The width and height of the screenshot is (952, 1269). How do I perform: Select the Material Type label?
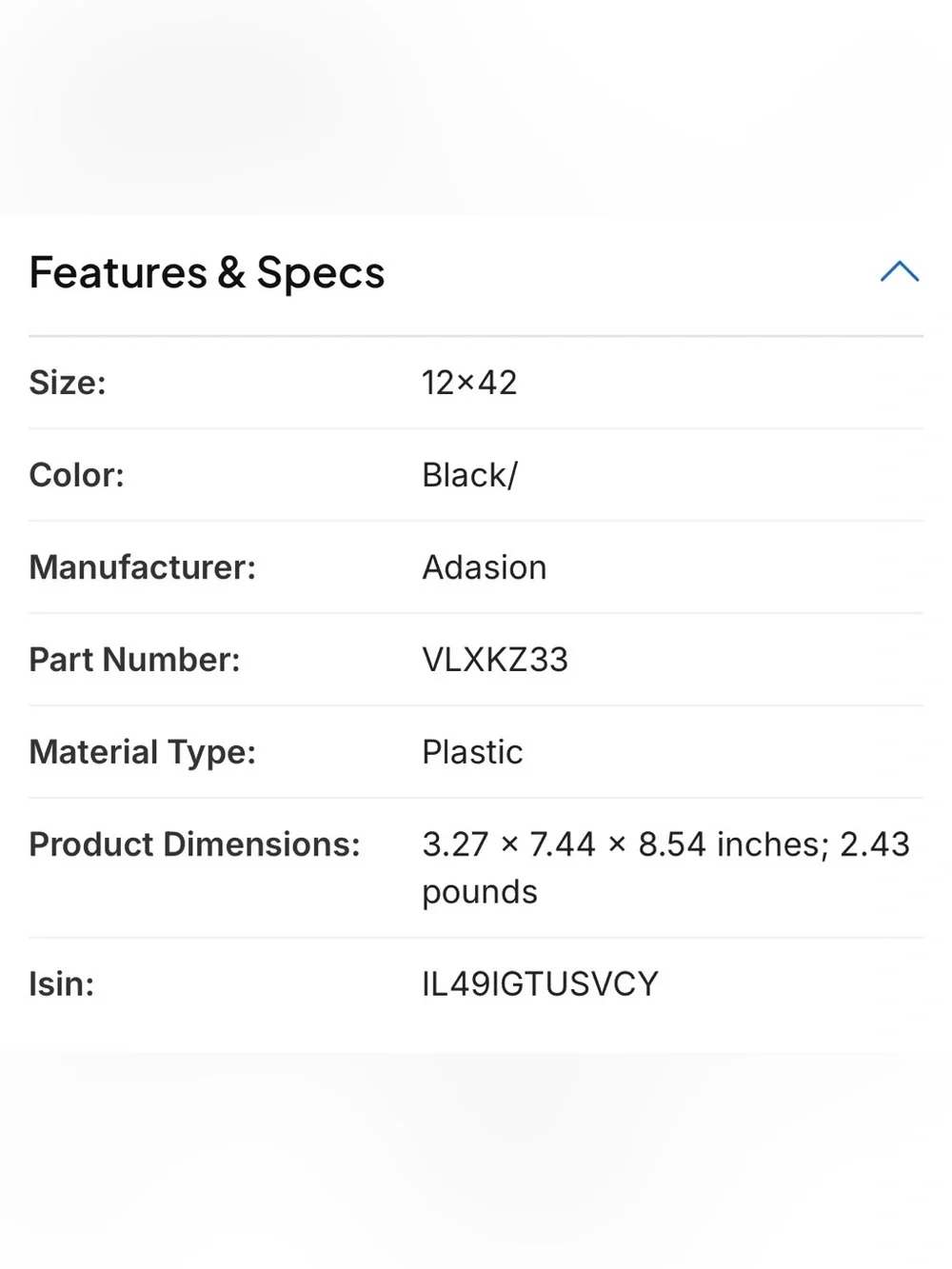[143, 752]
